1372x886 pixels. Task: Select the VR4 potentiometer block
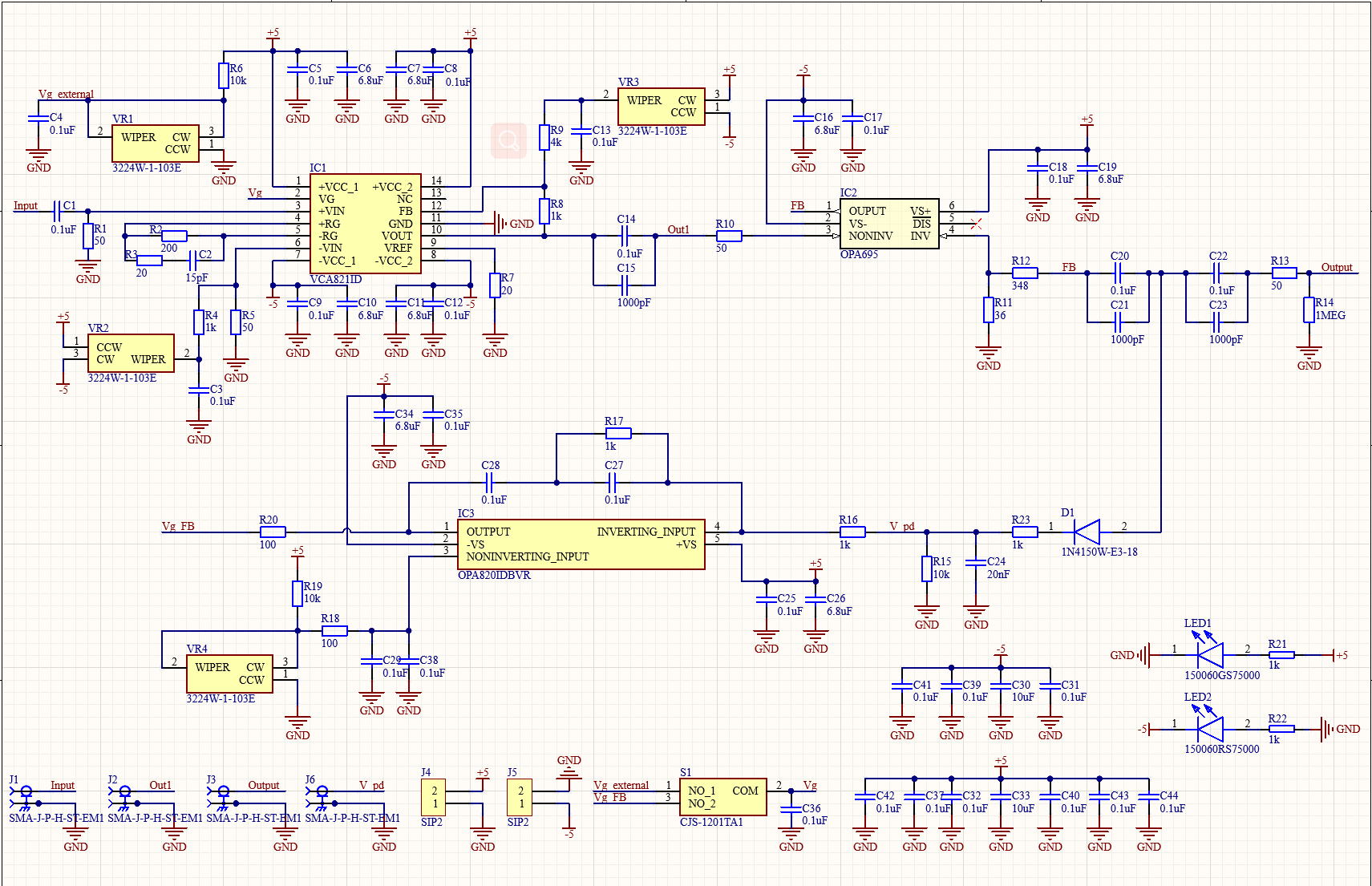229,674
